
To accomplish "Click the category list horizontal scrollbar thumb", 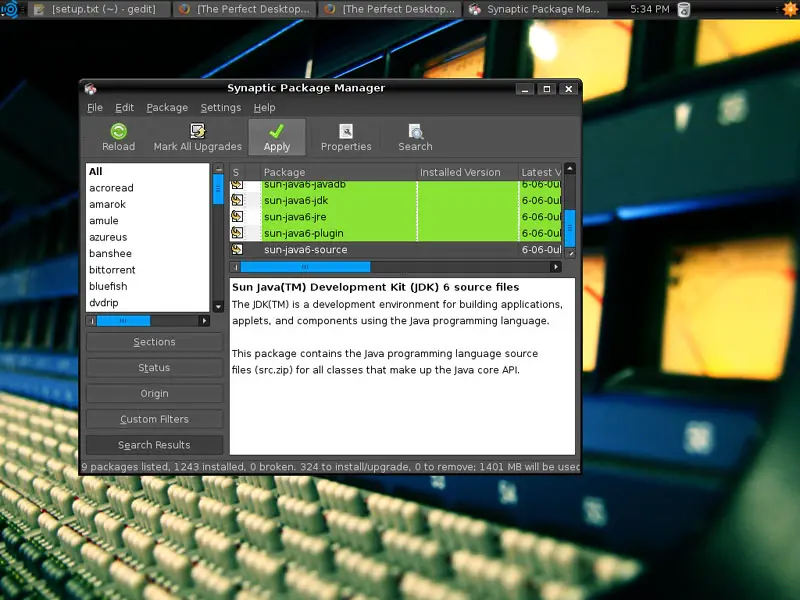I will click(123, 321).
